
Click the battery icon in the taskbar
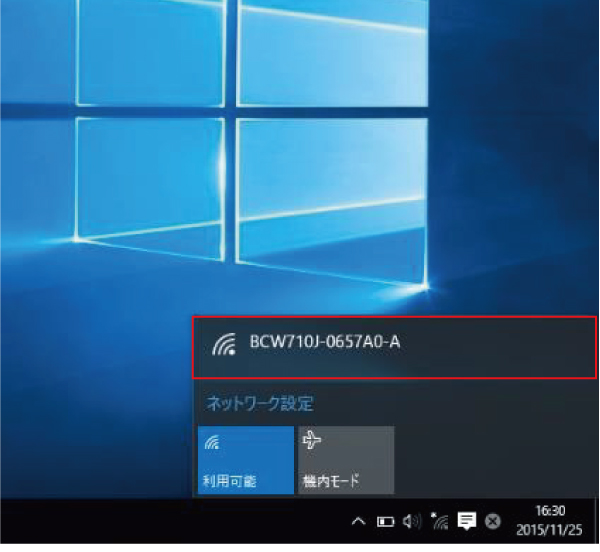[385, 522]
